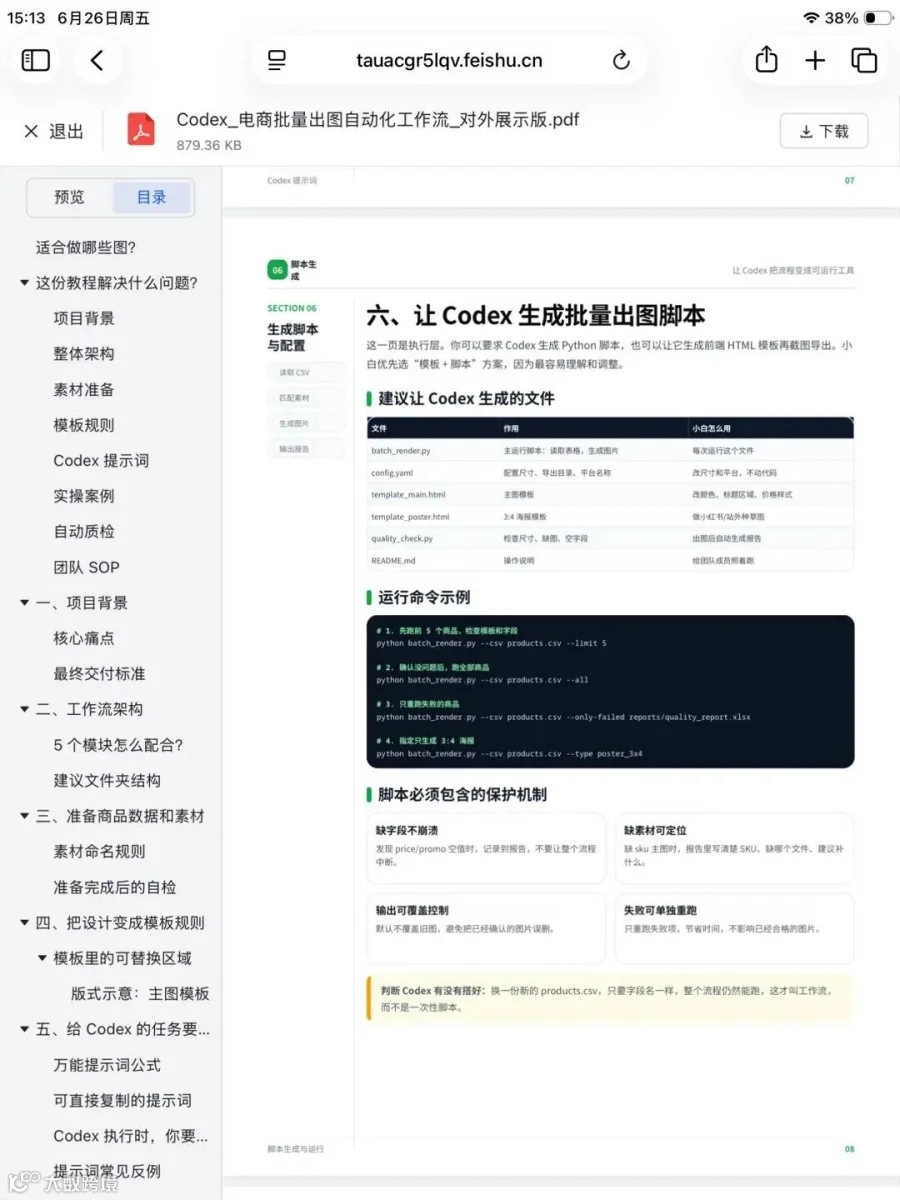Jump to Codex 提示词 in the outline
This screenshot has width=900, height=1200.
tap(101, 460)
